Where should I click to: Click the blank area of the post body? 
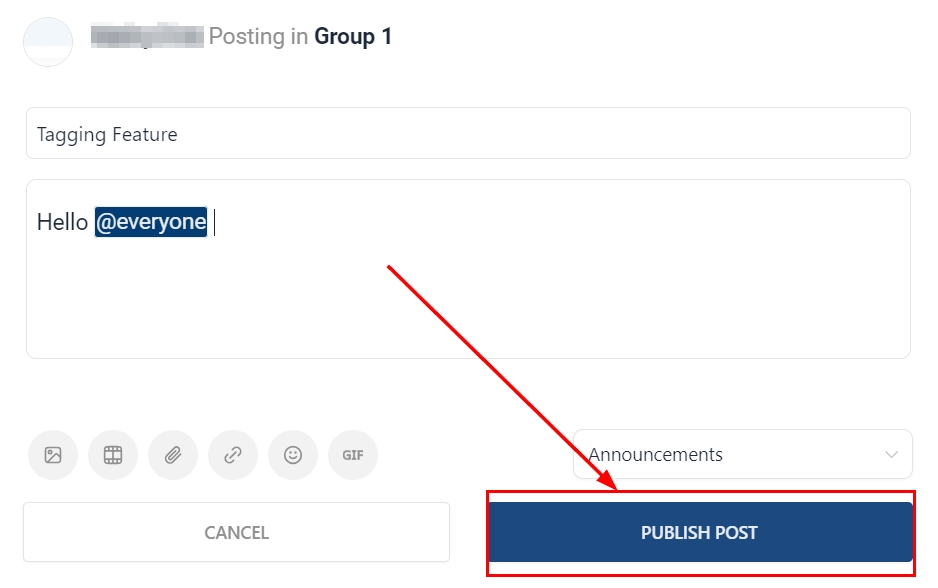click(468, 300)
